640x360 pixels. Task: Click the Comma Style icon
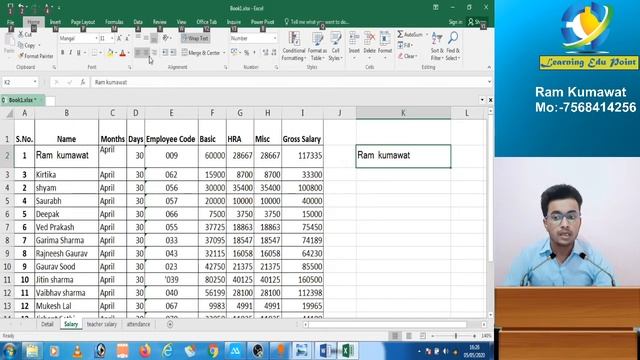tap(255, 53)
